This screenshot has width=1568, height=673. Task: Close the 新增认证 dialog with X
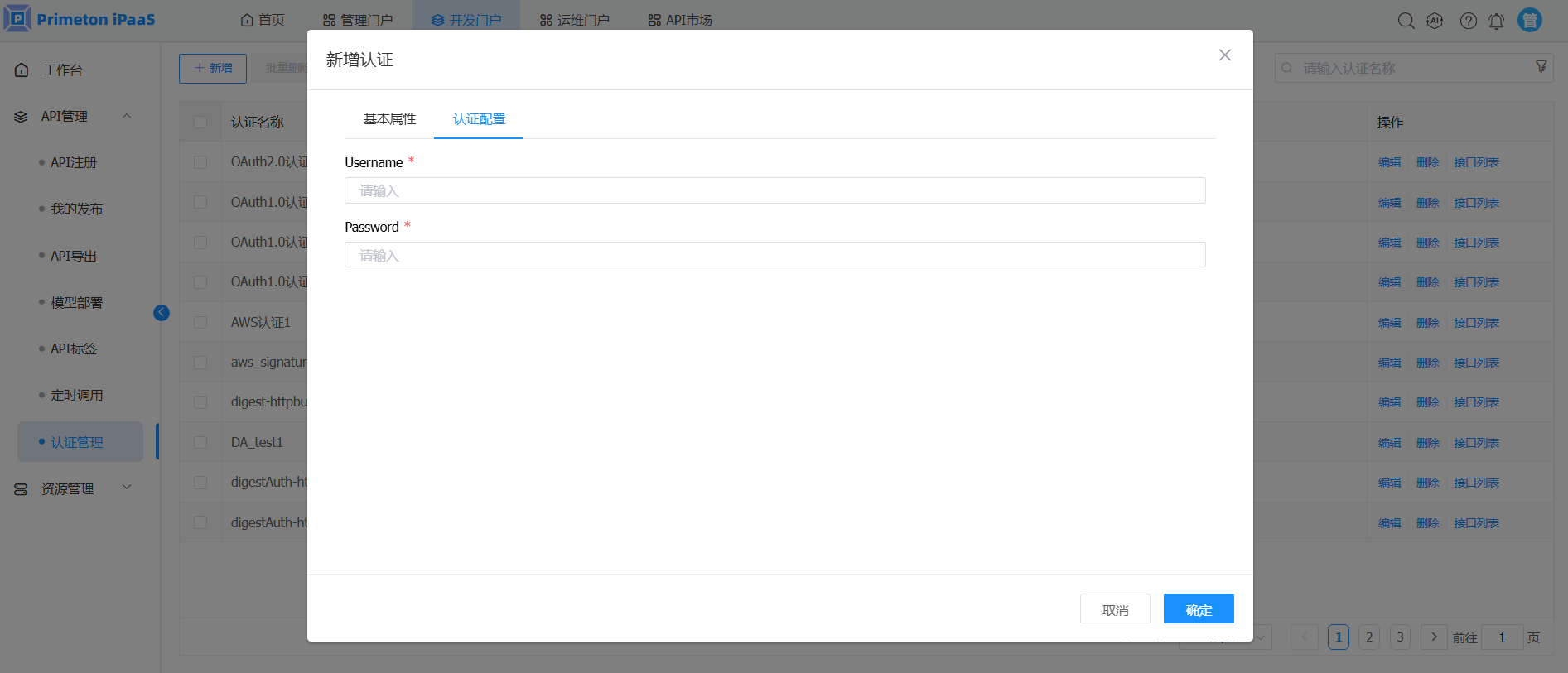pyautogui.click(x=1224, y=55)
